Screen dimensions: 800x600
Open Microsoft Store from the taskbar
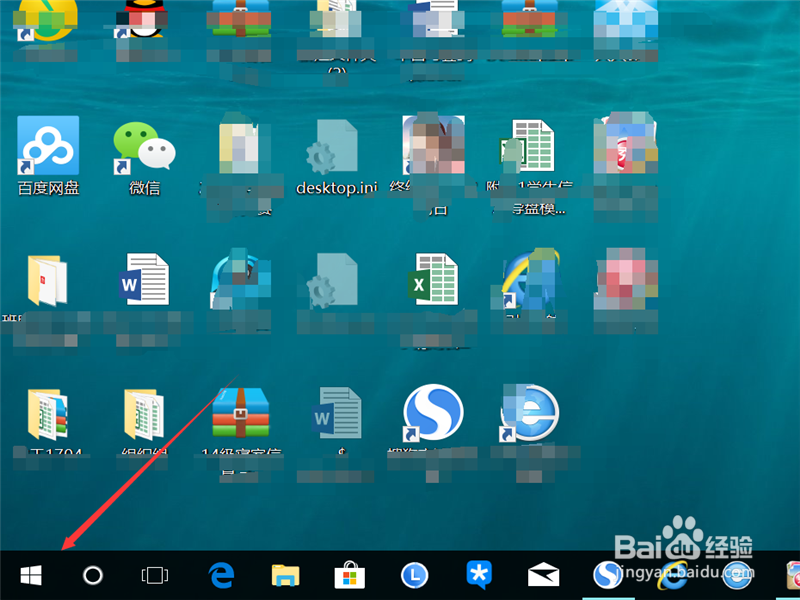point(349,576)
